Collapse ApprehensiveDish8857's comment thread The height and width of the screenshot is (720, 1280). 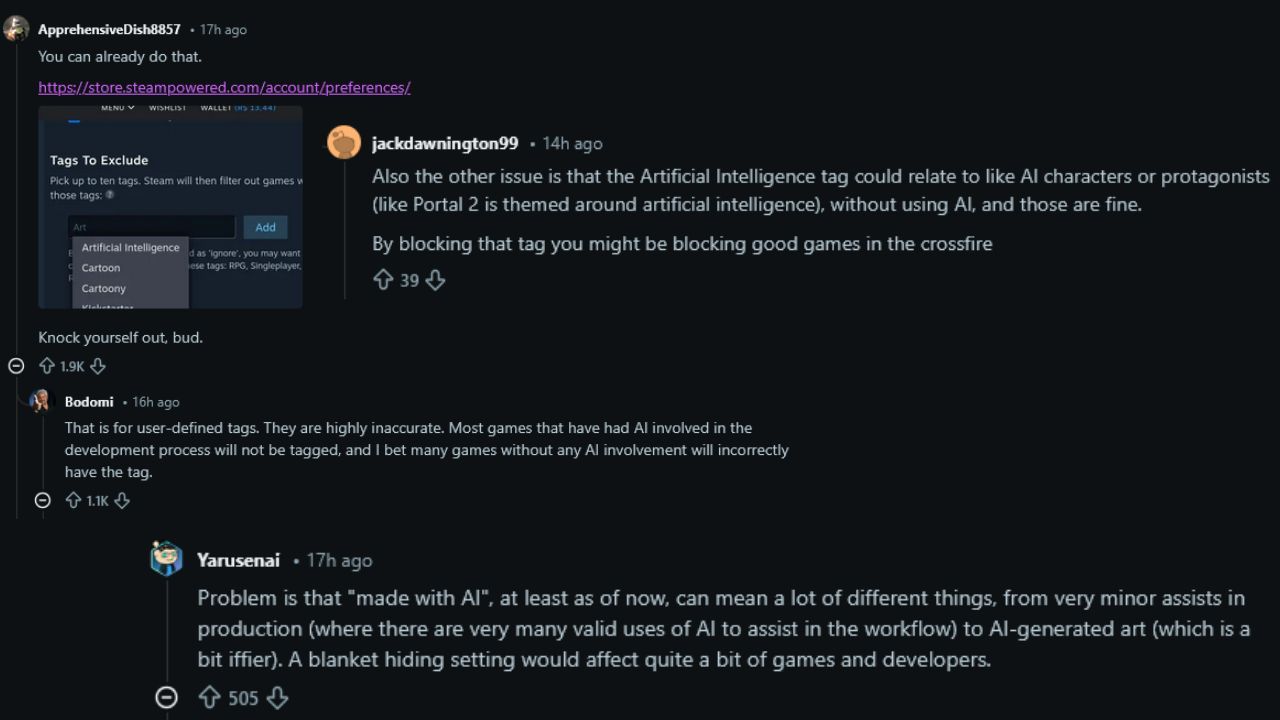point(16,366)
